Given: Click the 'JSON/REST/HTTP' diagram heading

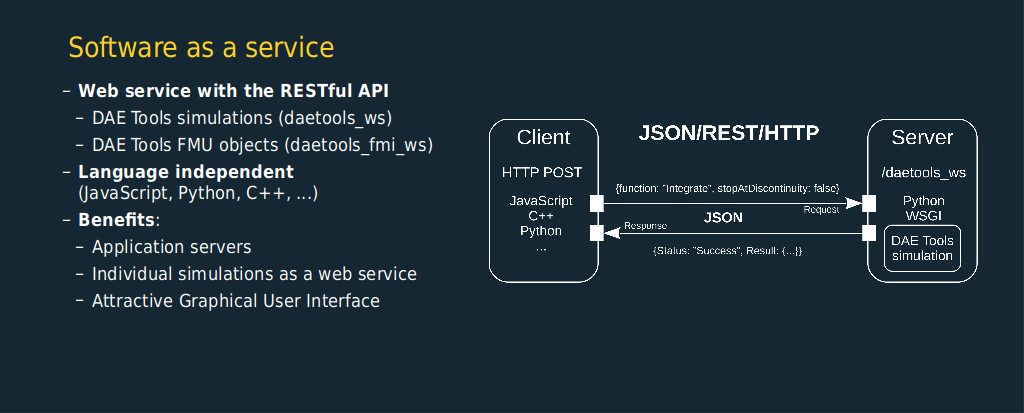Looking at the screenshot, I should tap(728, 133).
